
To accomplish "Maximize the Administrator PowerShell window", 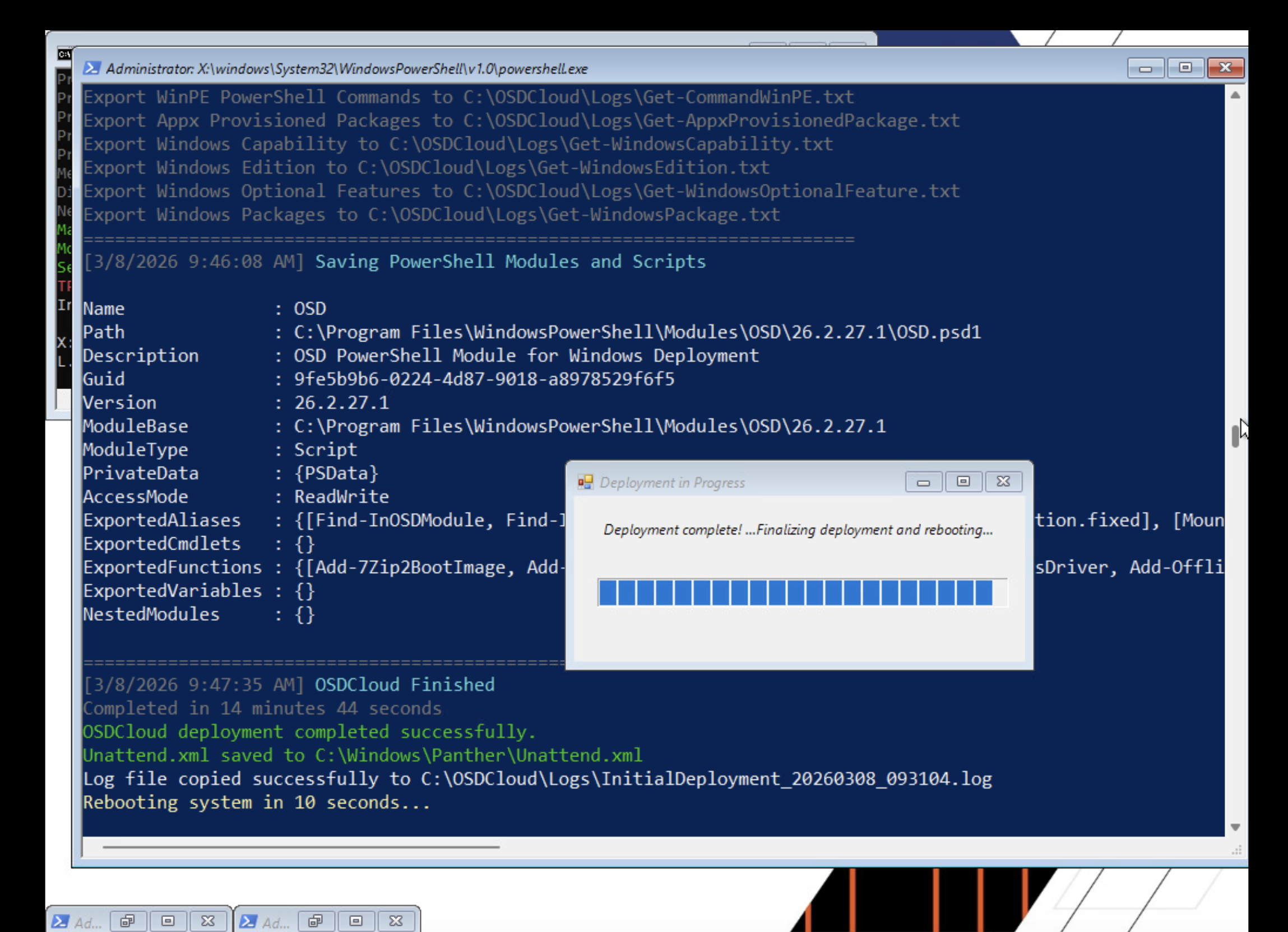I will coord(1185,68).
